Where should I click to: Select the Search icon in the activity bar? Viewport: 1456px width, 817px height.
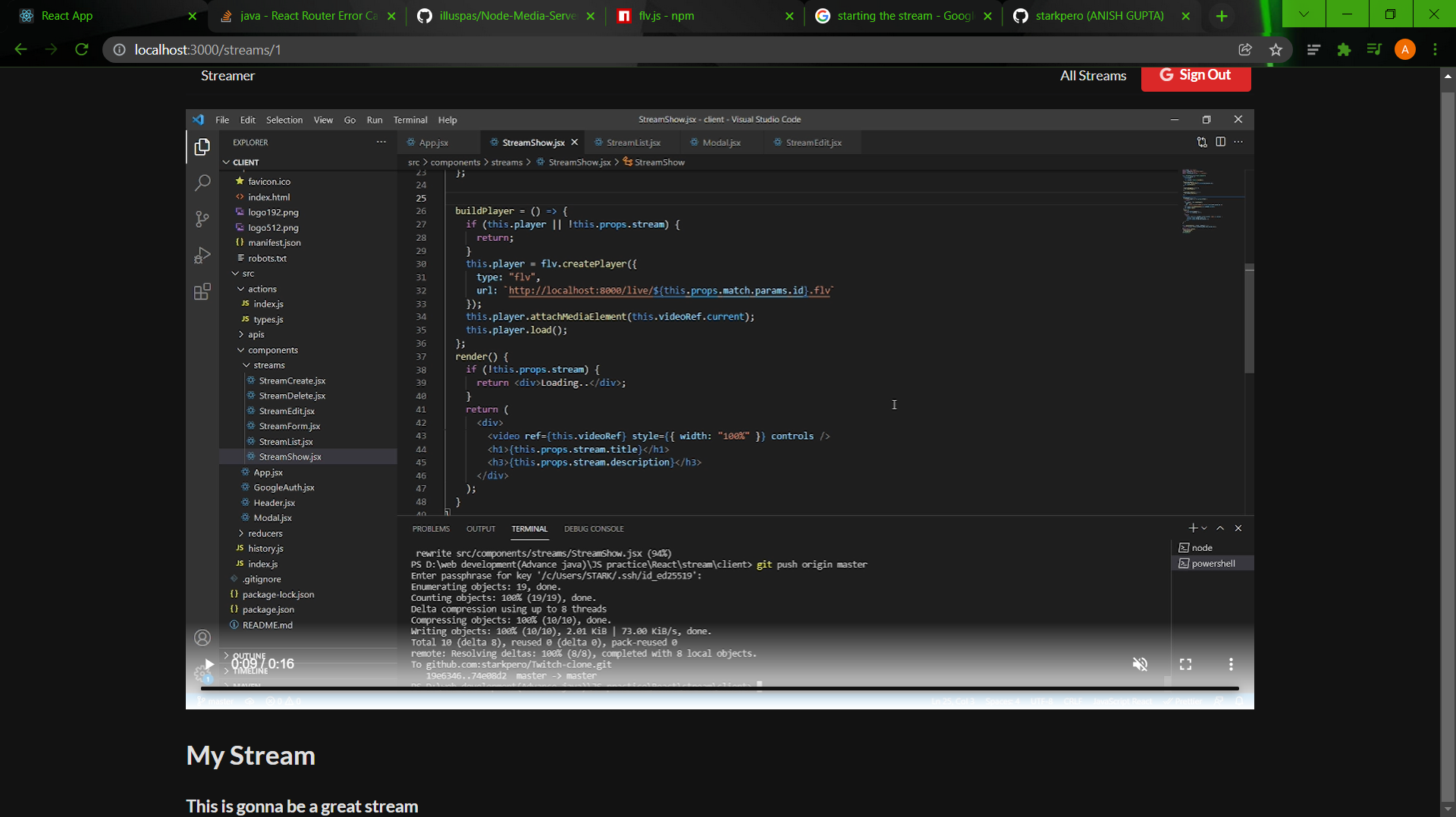point(202,182)
